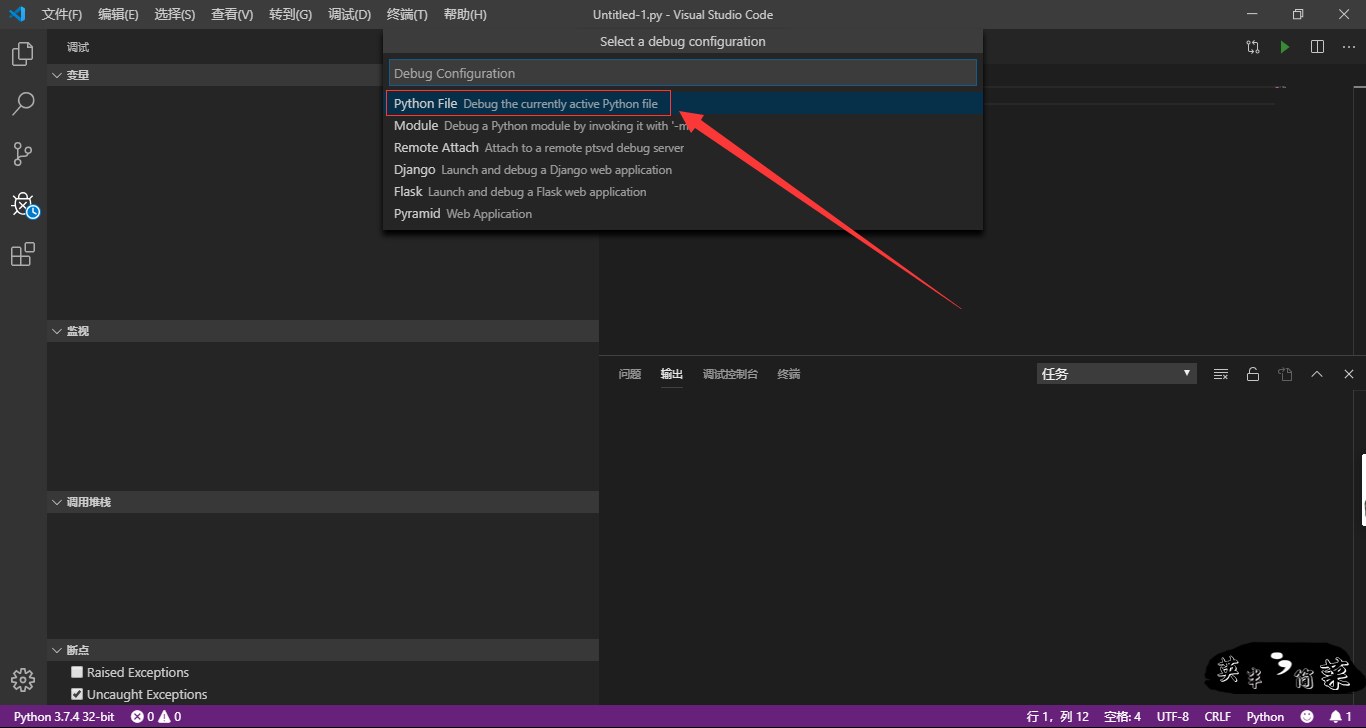1366x728 pixels.
Task: Collapse the 变量 (Variables) section
Action: 323,75
